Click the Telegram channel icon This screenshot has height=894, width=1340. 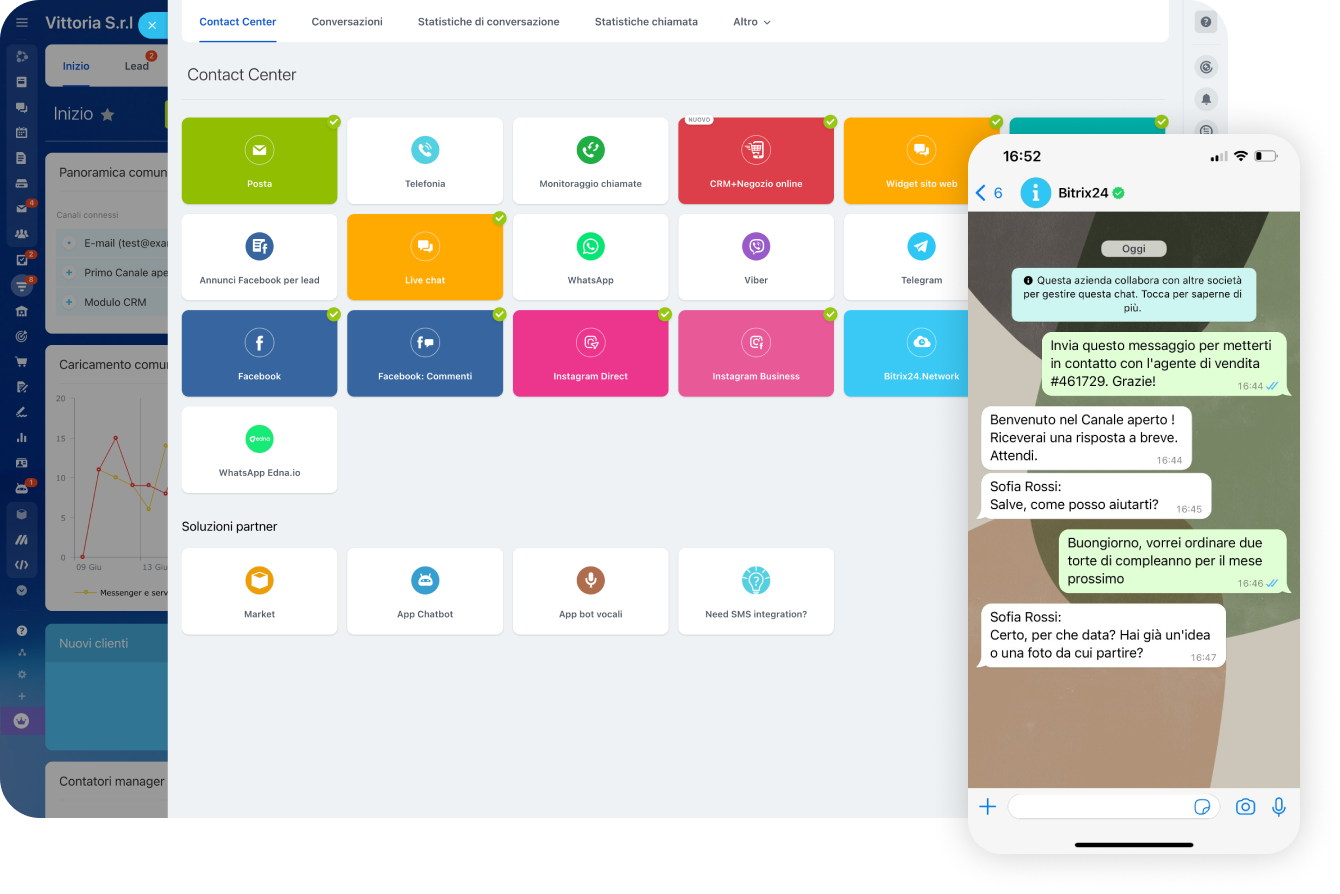click(x=921, y=246)
